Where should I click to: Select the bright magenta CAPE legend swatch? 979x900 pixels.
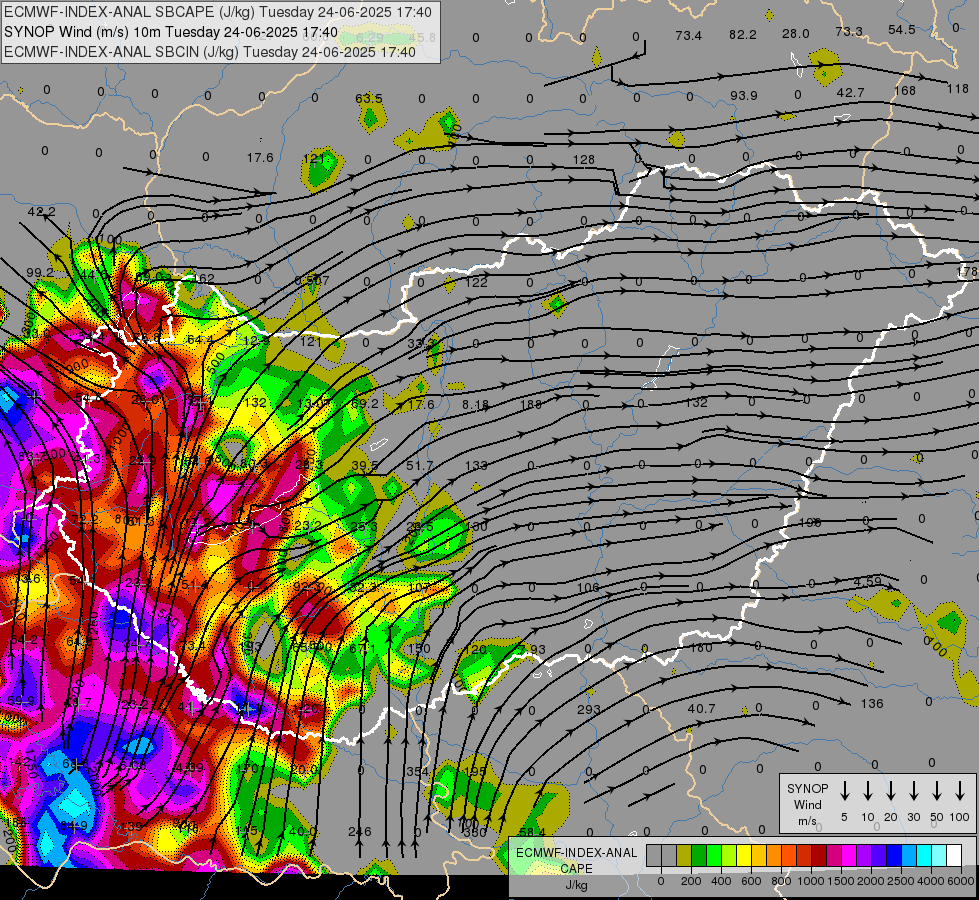849,856
